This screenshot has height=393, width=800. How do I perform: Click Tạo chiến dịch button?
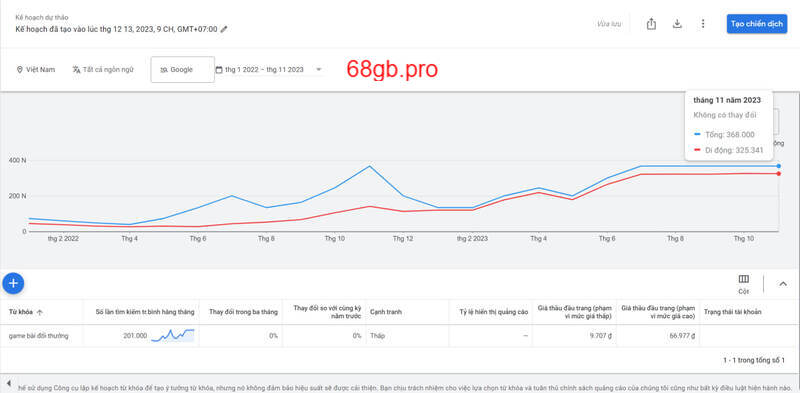[757, 24]
